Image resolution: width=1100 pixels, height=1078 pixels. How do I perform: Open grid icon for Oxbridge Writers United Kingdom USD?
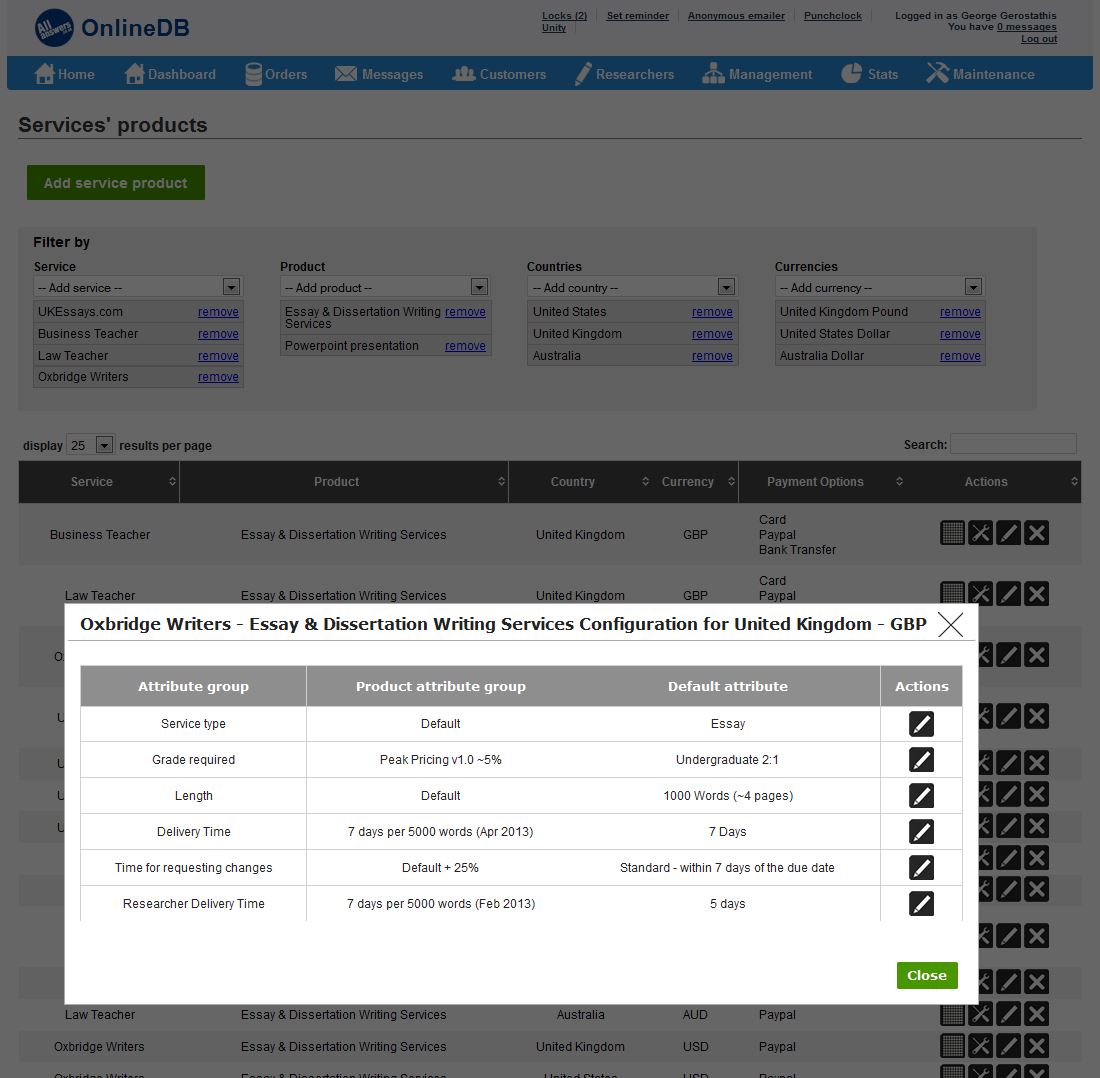(x=952, y=1046)
